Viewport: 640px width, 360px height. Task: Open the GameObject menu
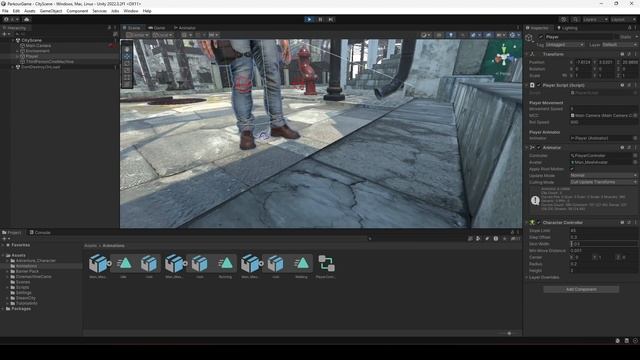[x=51, y=11]
